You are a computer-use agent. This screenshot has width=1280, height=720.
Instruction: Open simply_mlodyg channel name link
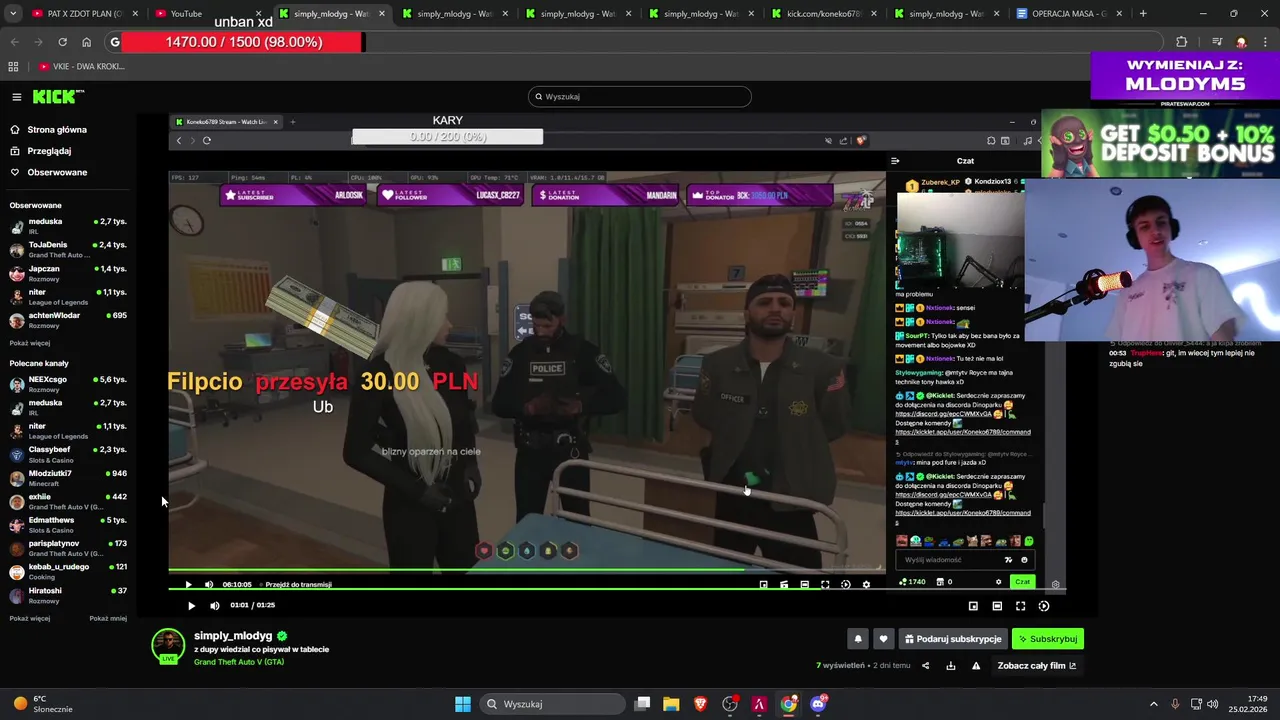233,636
